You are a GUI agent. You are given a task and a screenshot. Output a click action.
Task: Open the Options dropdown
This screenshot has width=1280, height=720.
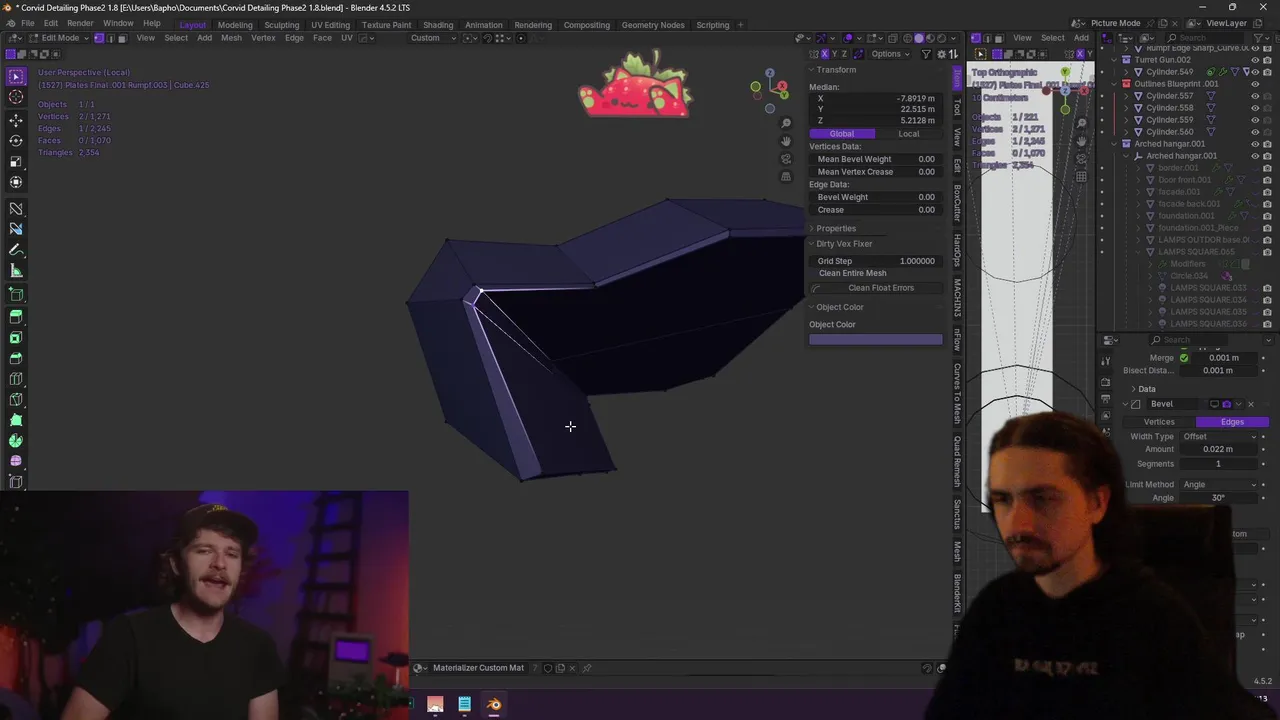click(889, 54)
